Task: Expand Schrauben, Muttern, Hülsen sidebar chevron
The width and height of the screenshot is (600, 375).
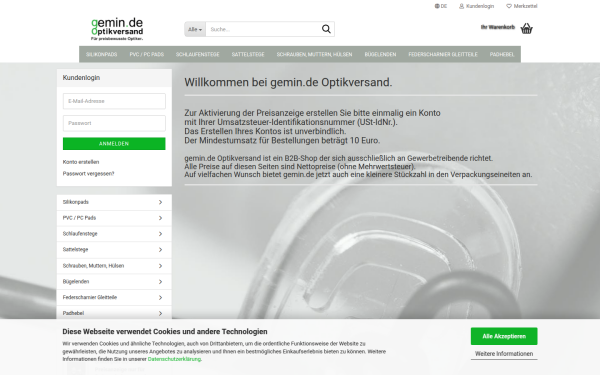Action: (x=160, y=266)
